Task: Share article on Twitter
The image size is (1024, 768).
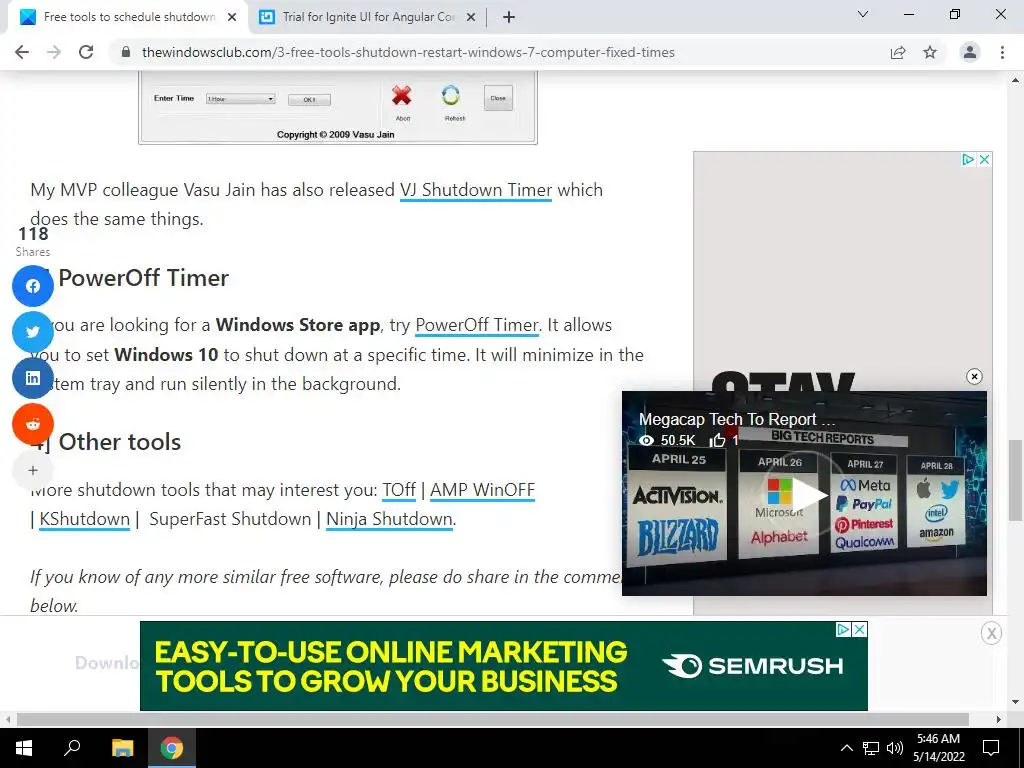Action: click(33, 332)
